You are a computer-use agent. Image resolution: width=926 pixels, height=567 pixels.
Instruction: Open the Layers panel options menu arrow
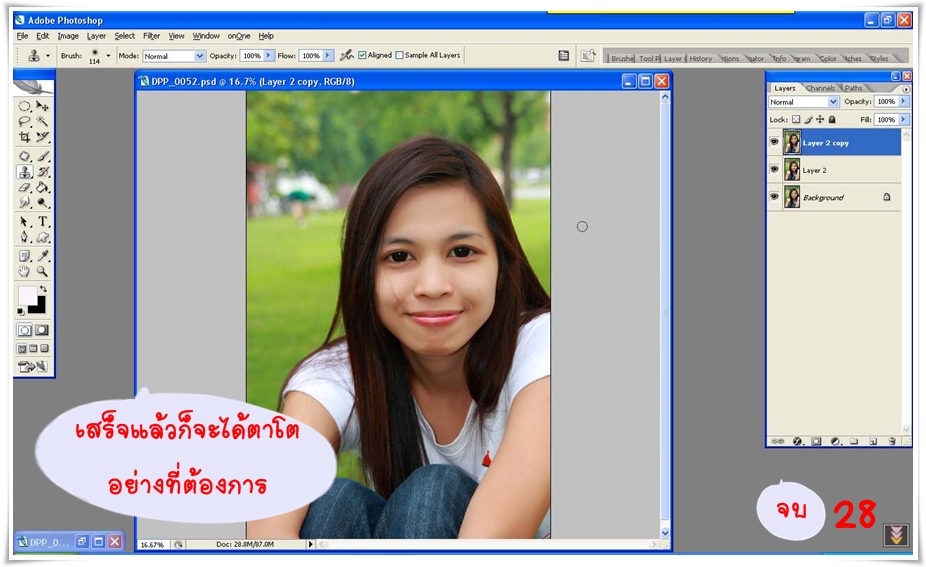pyautogui.click(x=906, y=89)
